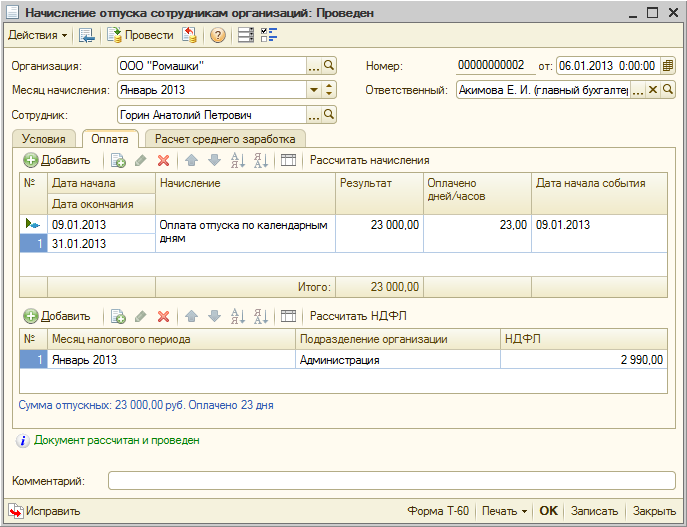Expand the Месяц начисления dropdown arrow
687x527 pixels.
click(314, 90)
